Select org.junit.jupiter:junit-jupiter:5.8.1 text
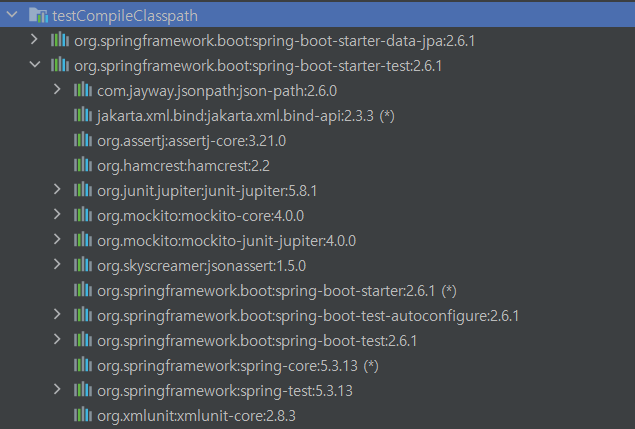The width and height of the screenshot is (635, 429). click(207, 191)
